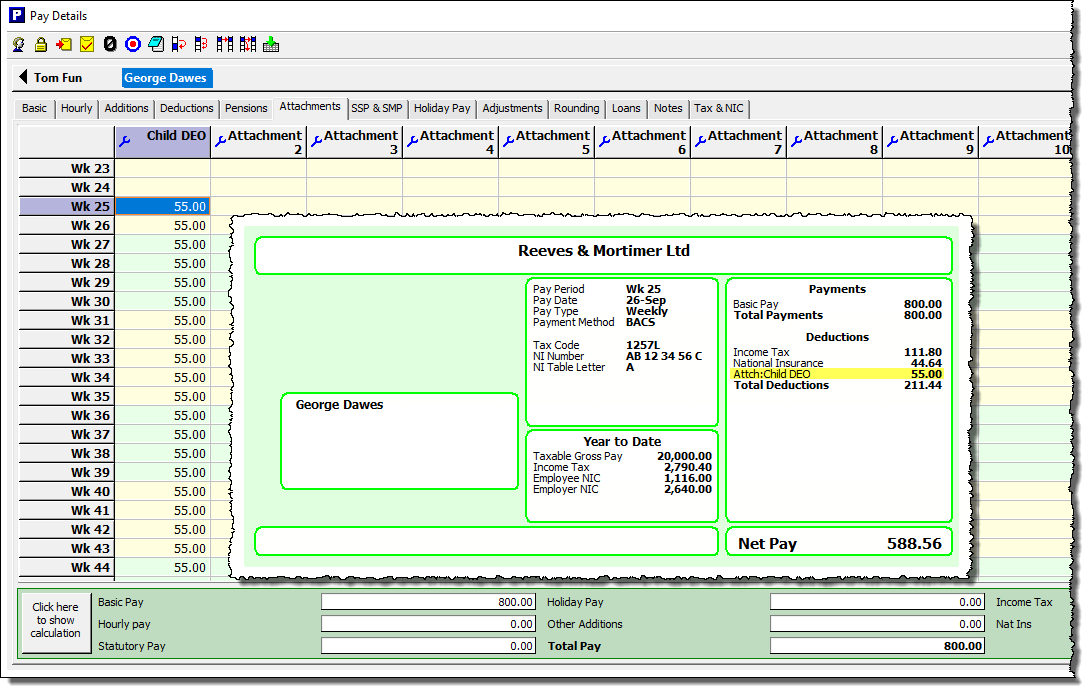Click the Wk 40 row header
This screenshot has height=693, width=1091.
tap(67, 491)
